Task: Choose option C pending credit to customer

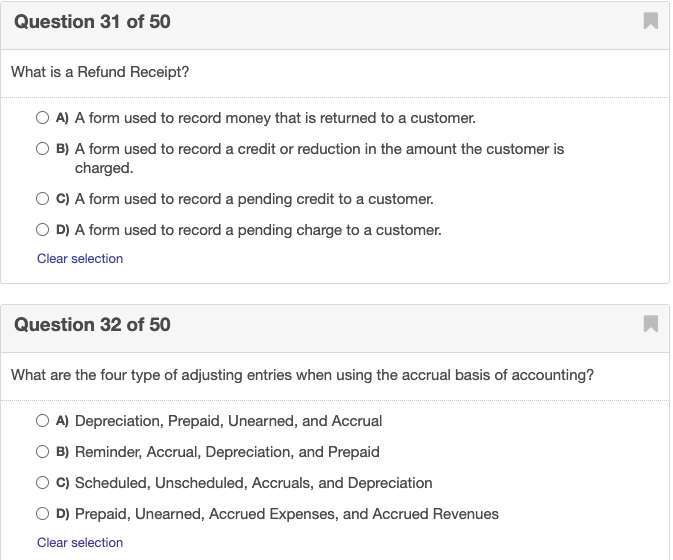Action: tap(44, 199)
